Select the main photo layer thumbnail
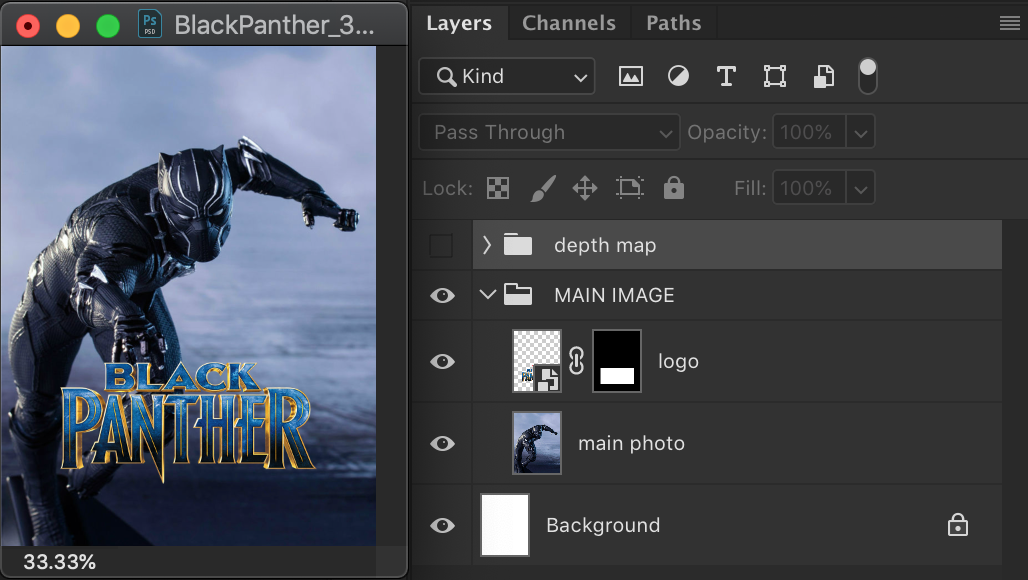Screen dimensions: 1028x580 [x=536, y=443]
